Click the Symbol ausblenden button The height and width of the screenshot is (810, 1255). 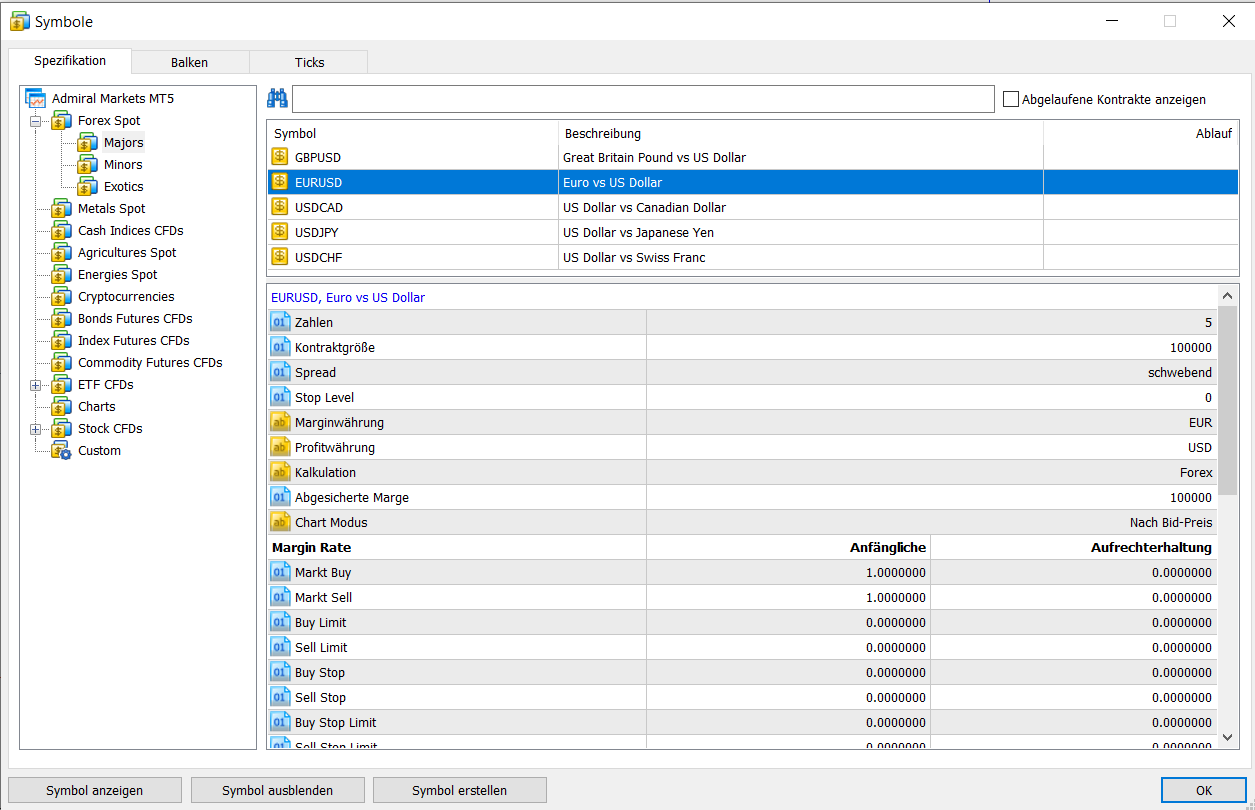pyautogui.click(x=277, y=790)
